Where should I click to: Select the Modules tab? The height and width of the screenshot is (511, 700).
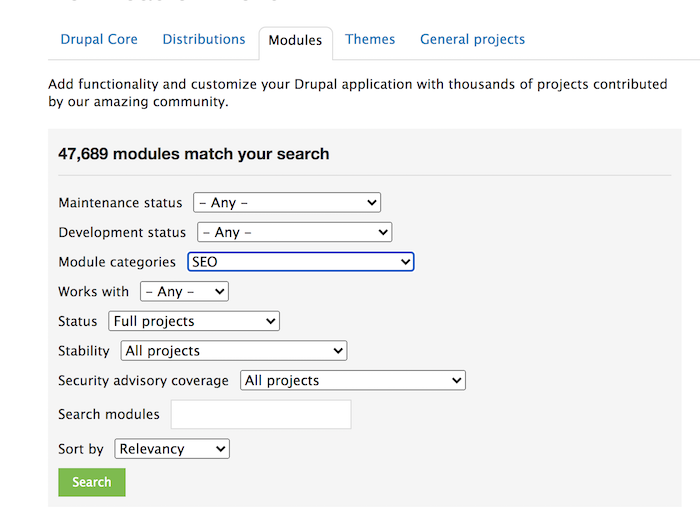pyautogui.click(x=295, y=41)
